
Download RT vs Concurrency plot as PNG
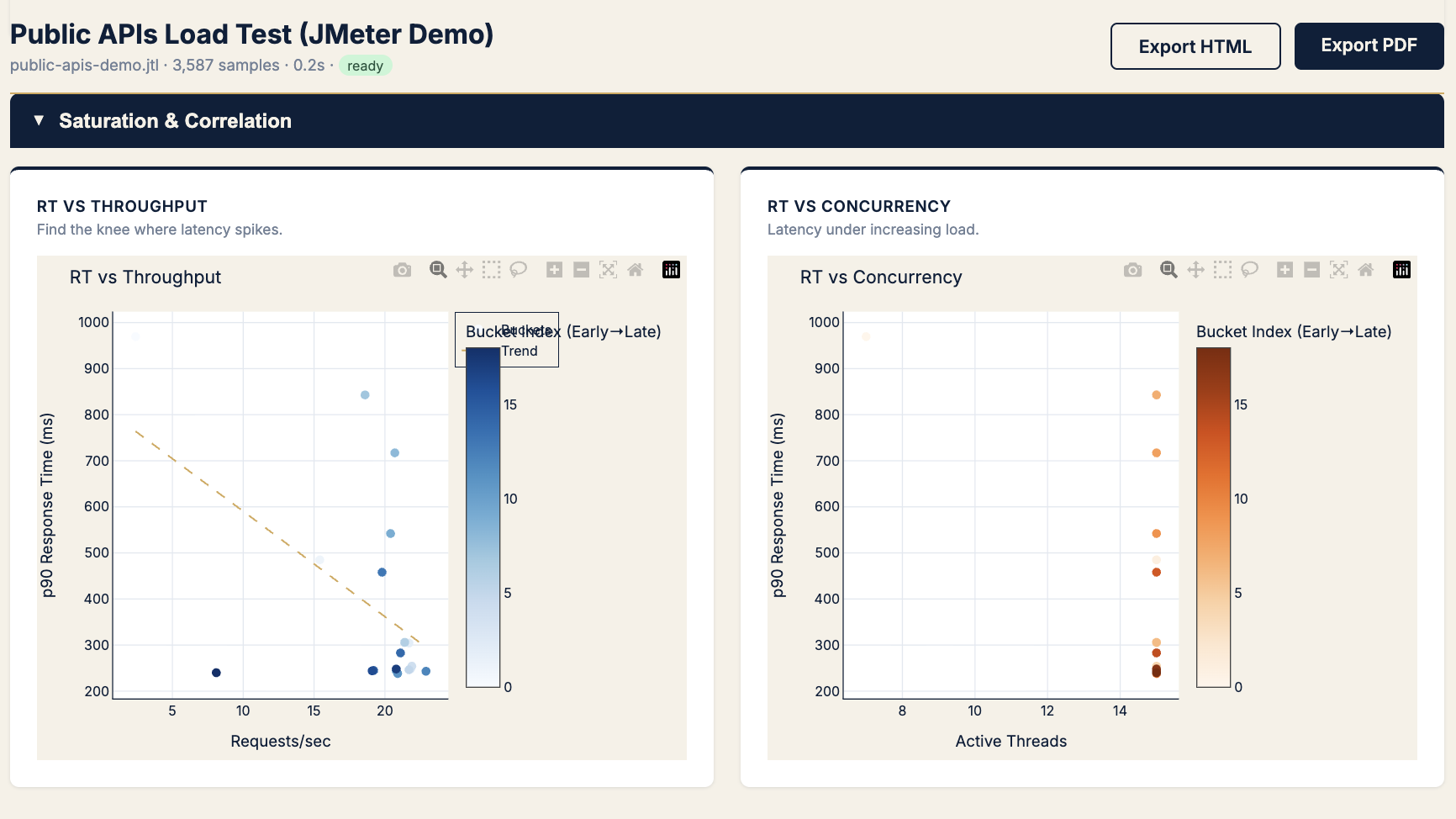click(x=1133, y=270)
